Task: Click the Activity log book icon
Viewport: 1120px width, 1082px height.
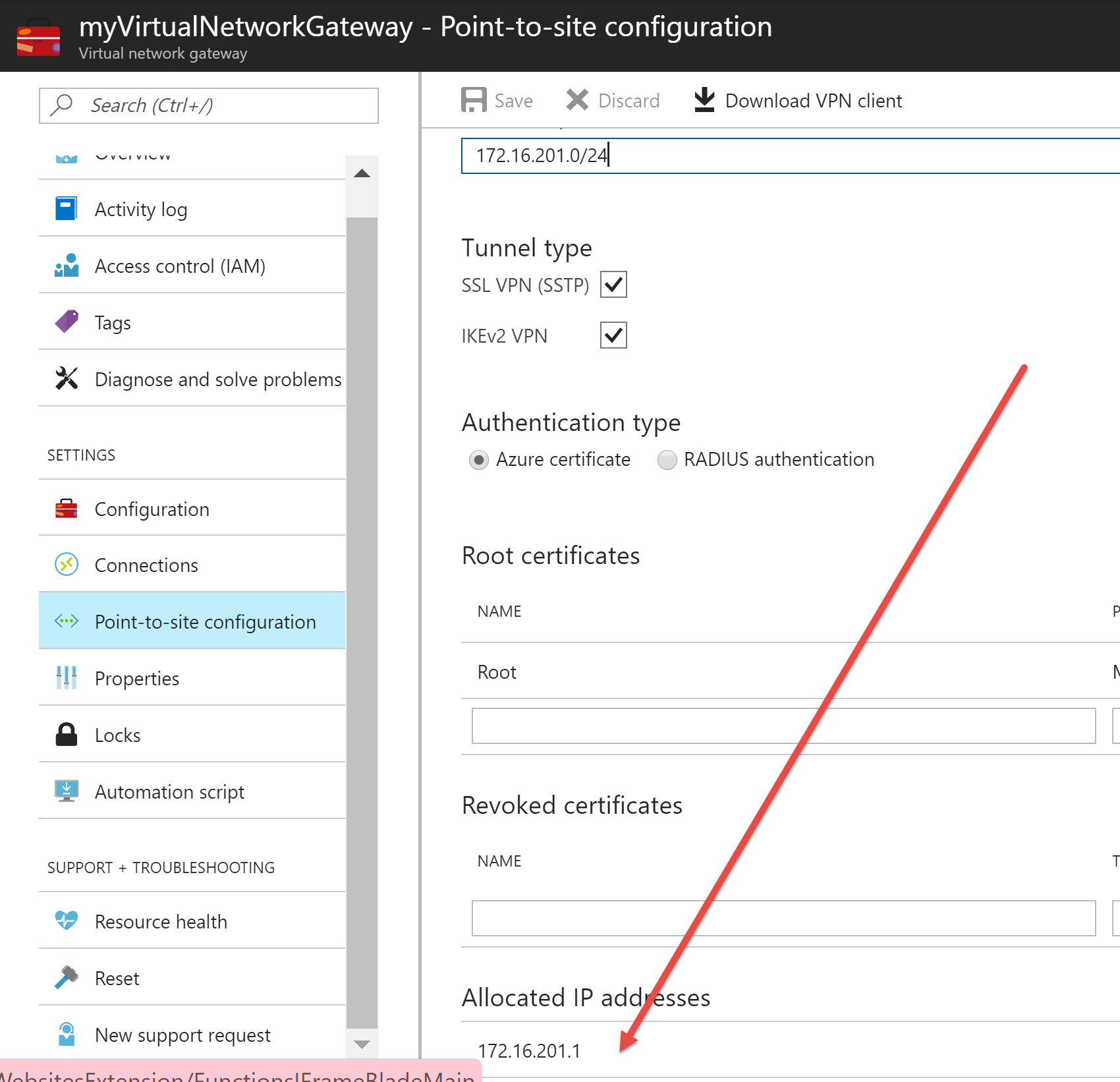Action: tap(66, 209)
